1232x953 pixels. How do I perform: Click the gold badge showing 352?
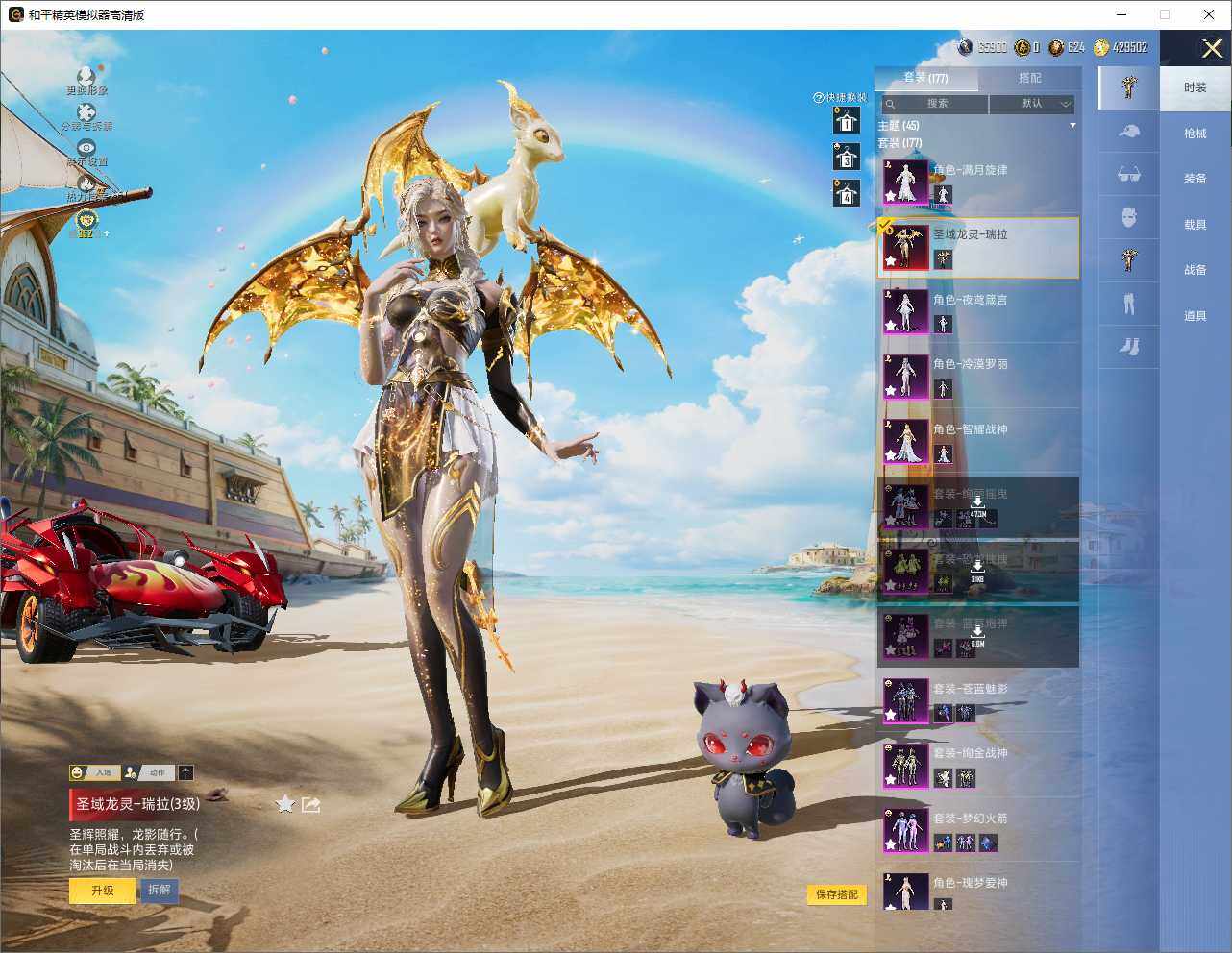(86, 221)
